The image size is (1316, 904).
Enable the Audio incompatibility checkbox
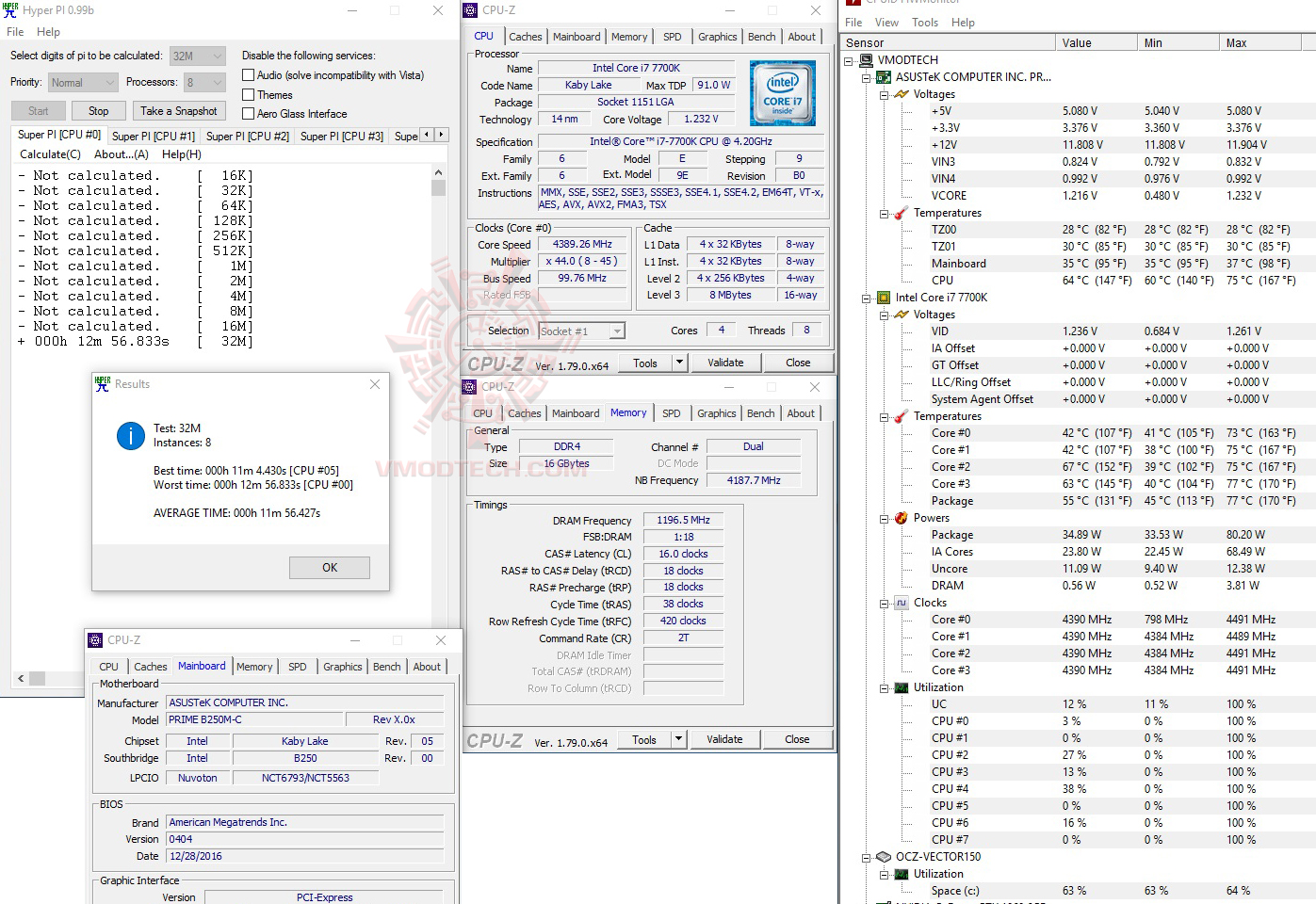pyautogui.click(x=249, y=75)
